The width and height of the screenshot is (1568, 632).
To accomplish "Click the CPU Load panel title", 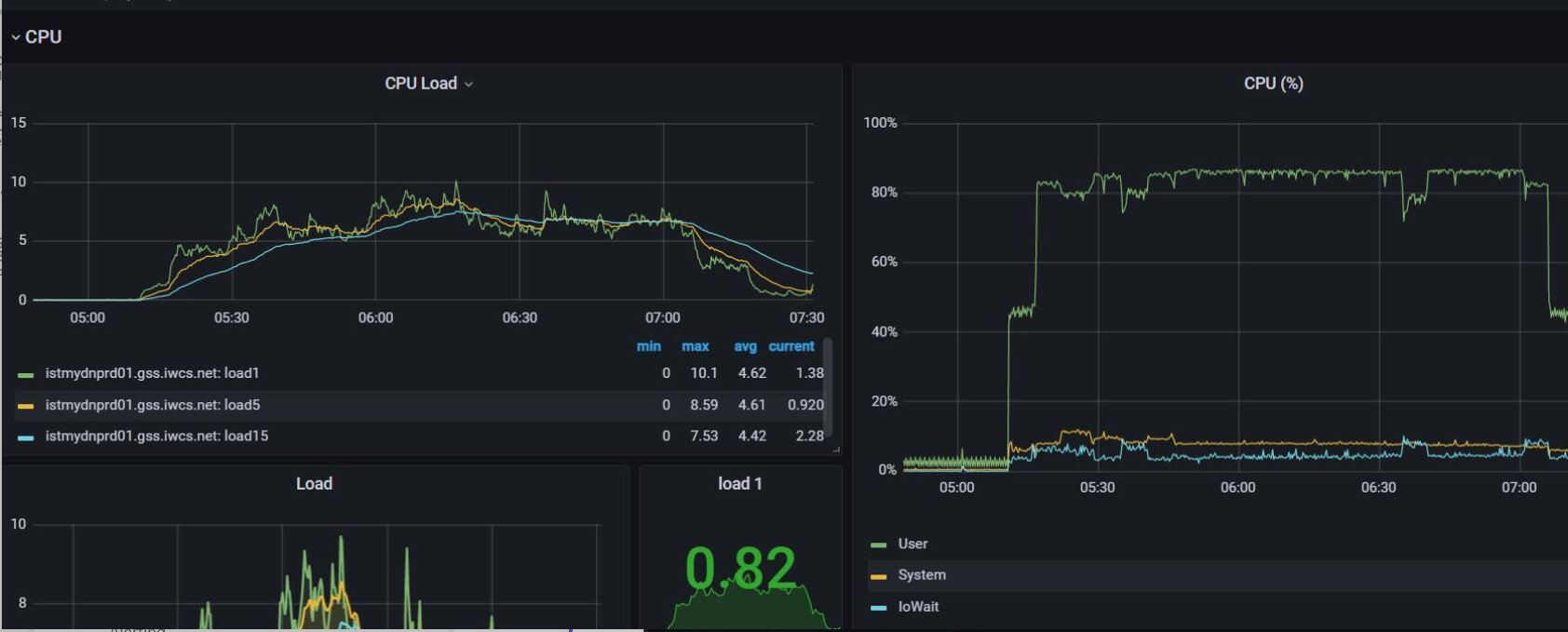I will tap(421, 84).
